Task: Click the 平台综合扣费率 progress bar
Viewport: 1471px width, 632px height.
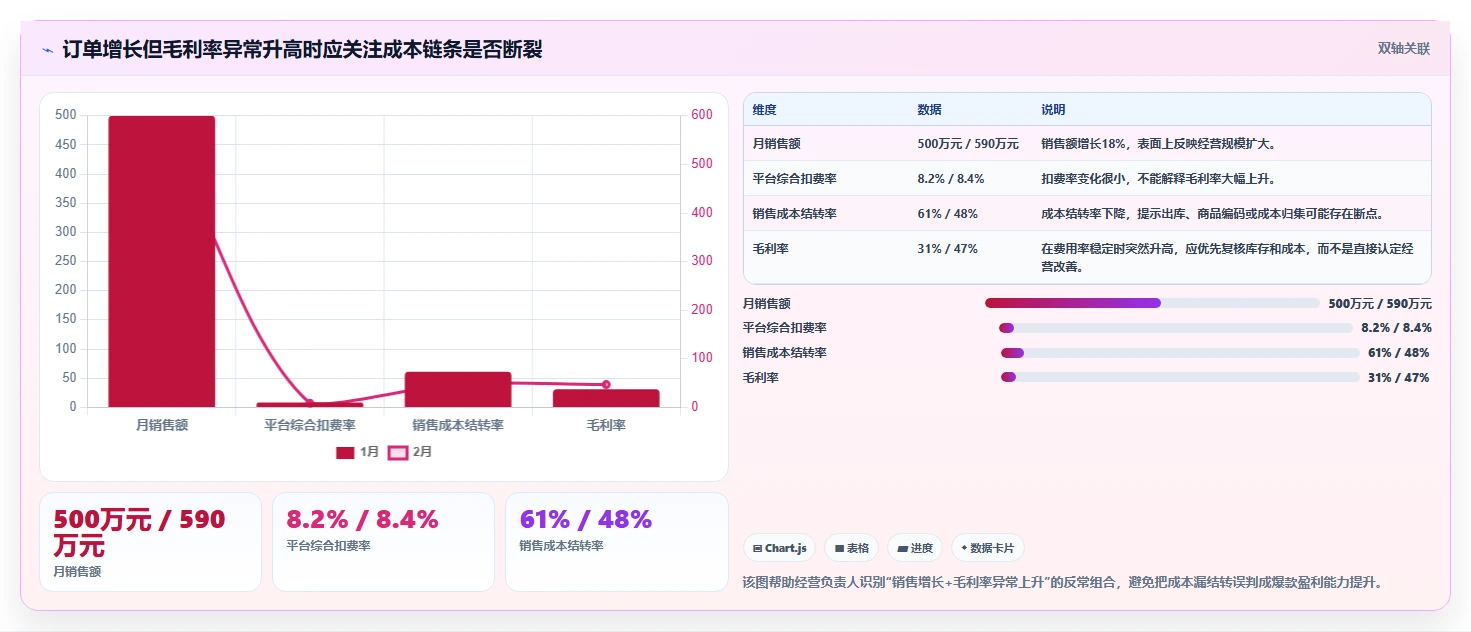Action: 1176,328
